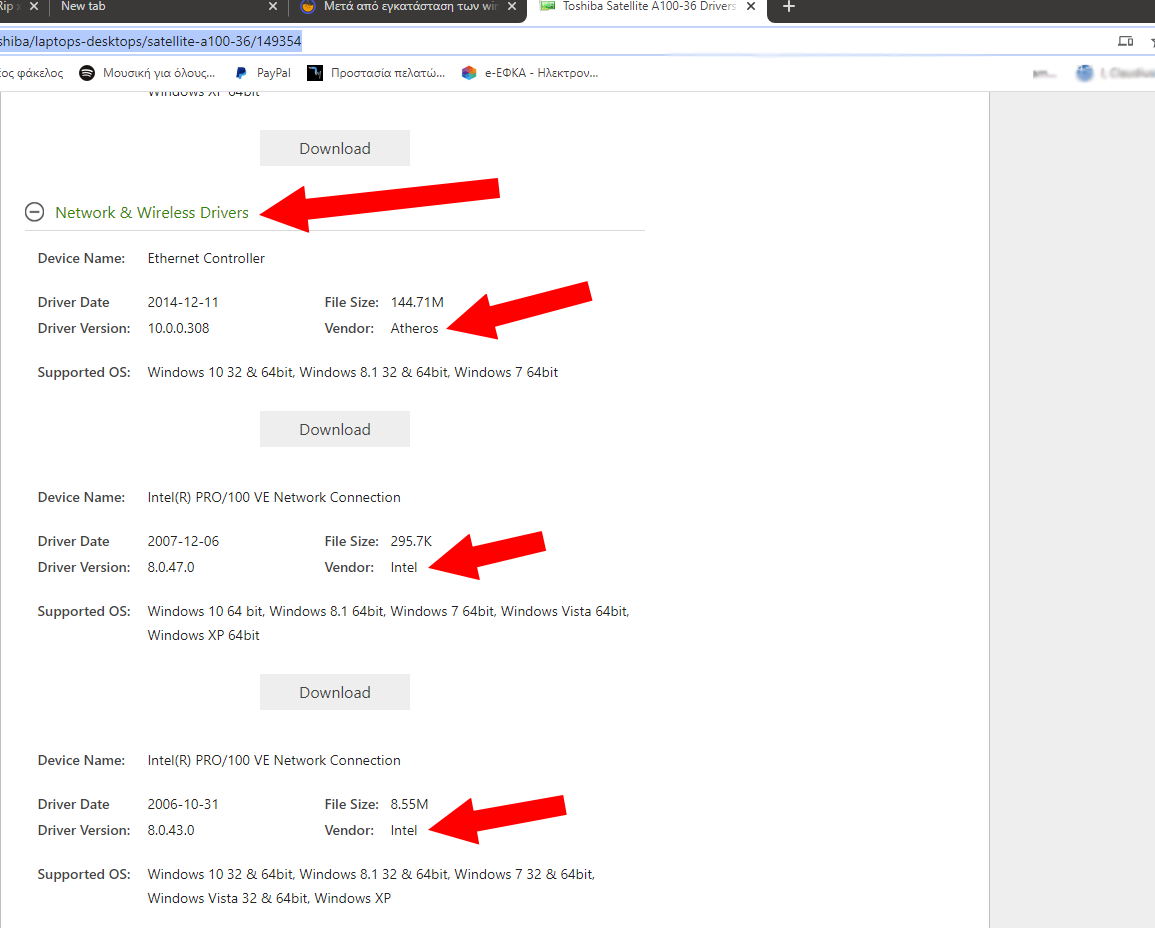Download the Intel driver version 8.0.47.0
This screenshot has width=1155, height=928.
tap(334, 692)
